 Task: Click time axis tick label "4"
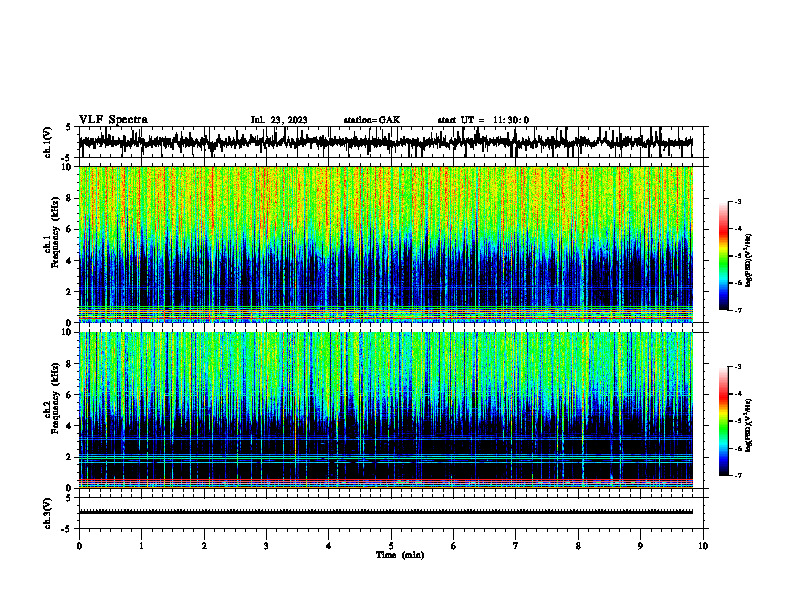click(329, 546)
